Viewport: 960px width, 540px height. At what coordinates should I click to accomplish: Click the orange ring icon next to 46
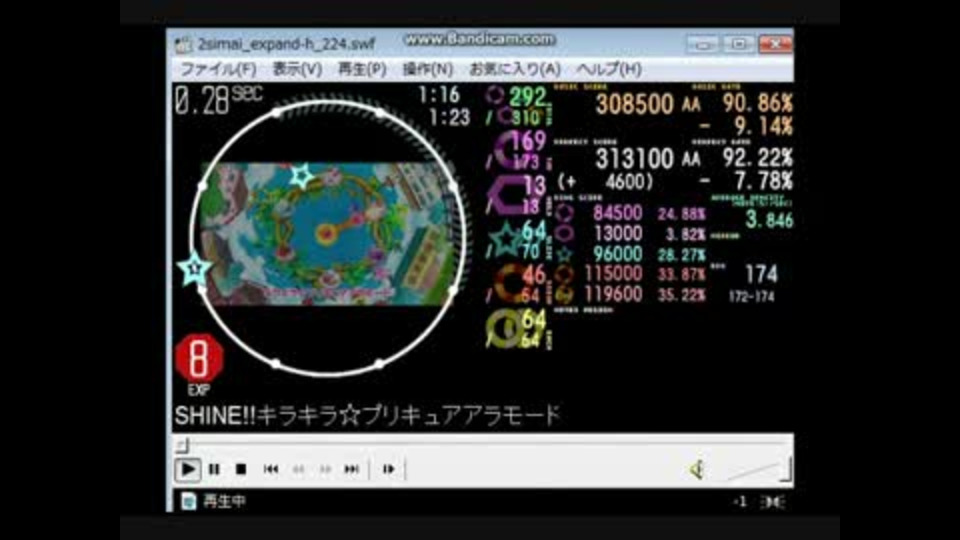click(x=508, y=284)
